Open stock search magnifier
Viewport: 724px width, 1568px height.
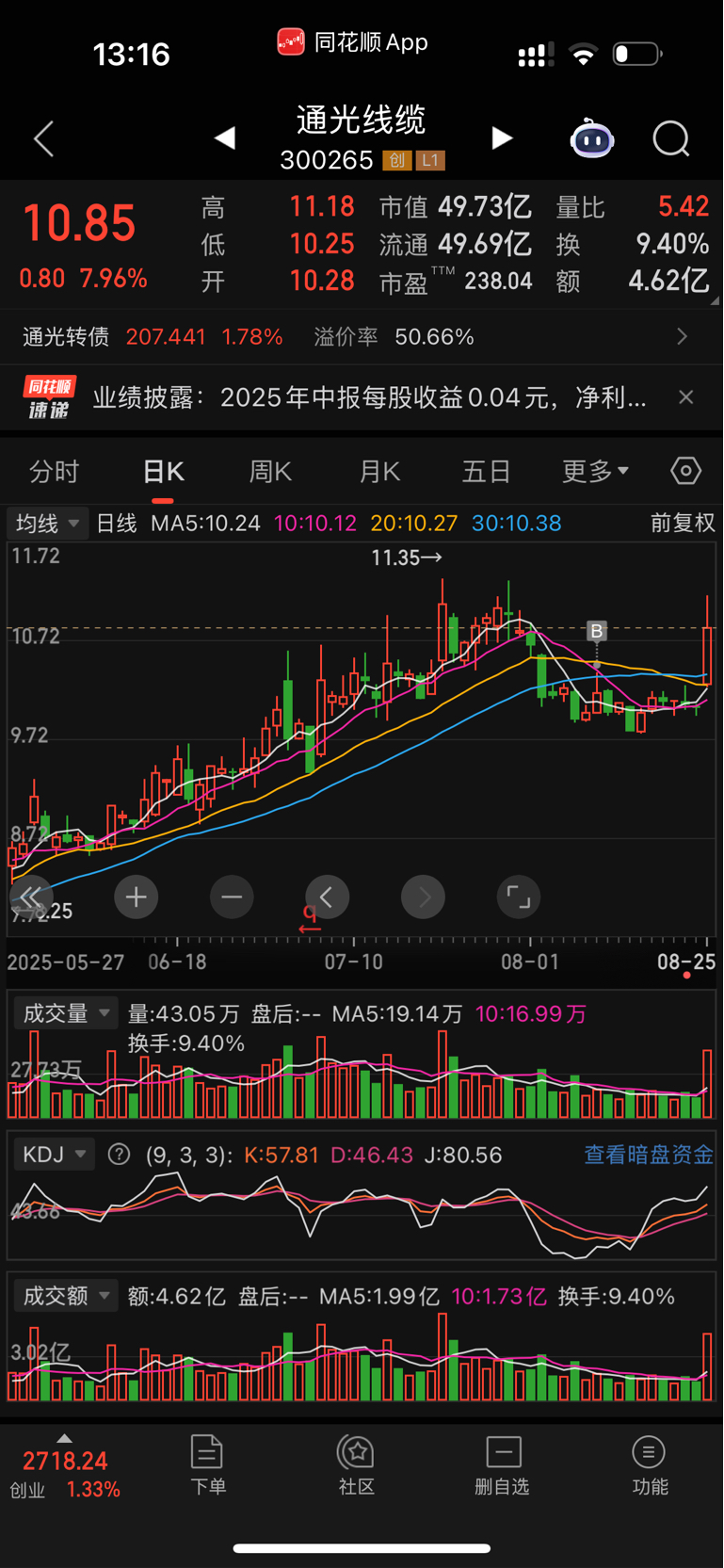pos(671,139)
